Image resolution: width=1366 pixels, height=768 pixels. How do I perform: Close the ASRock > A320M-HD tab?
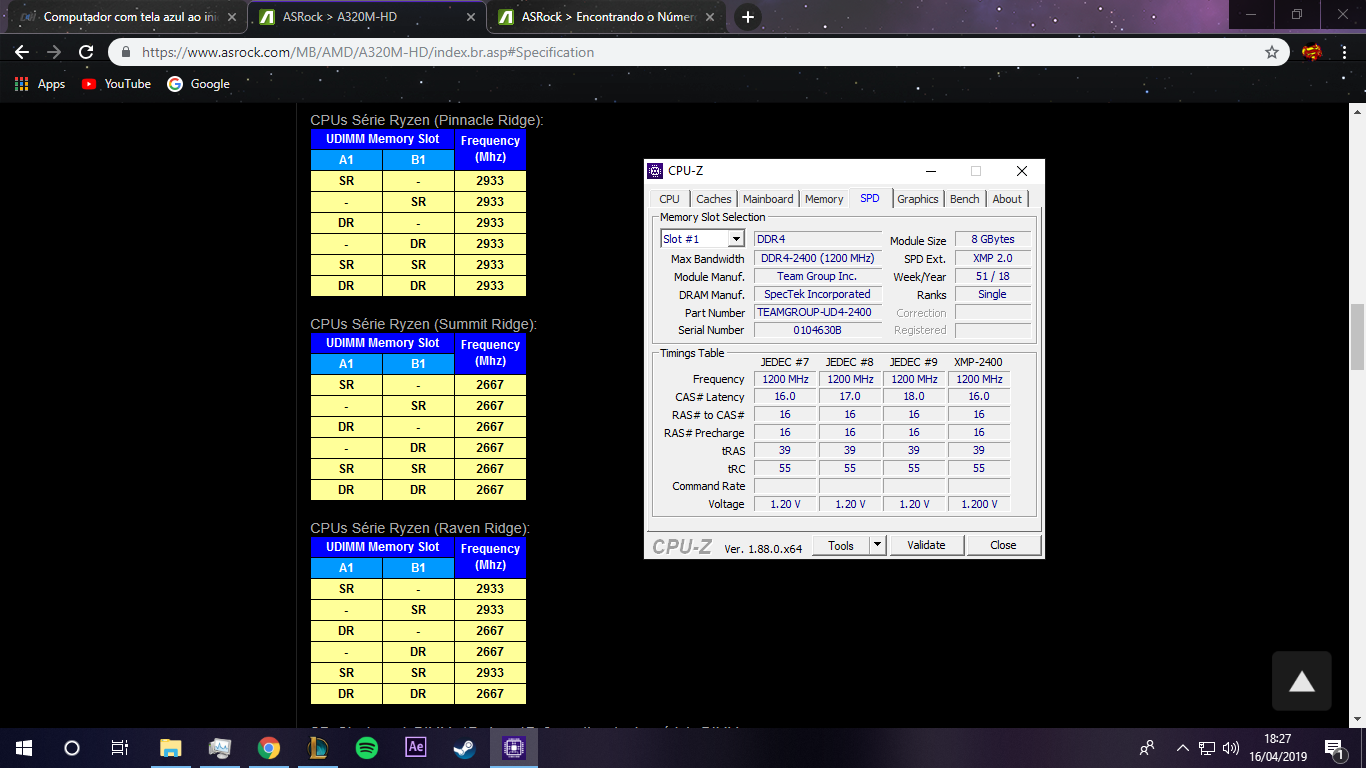tap(470, 17)
